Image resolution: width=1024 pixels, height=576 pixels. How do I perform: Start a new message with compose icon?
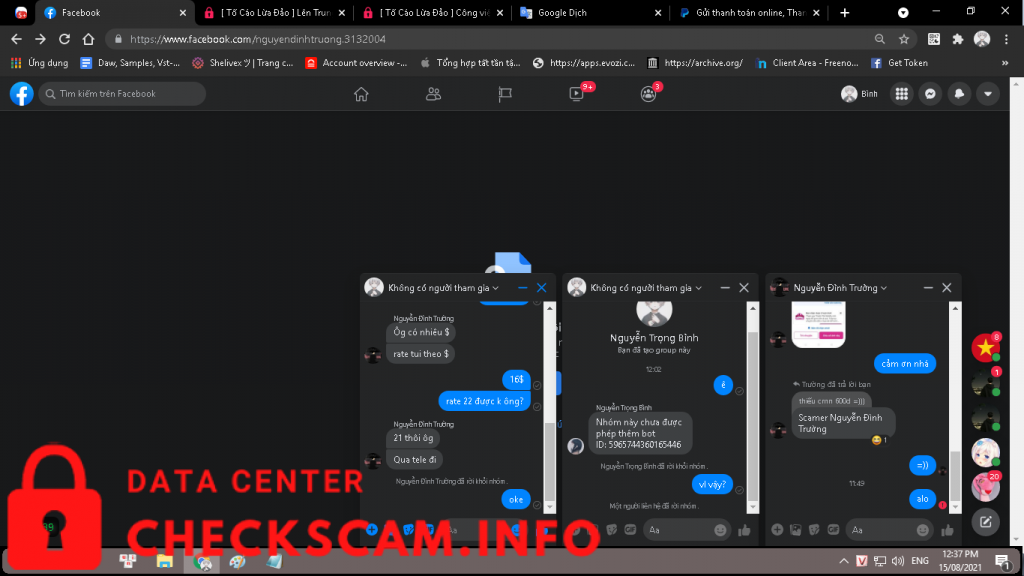[x=985, y=521]
